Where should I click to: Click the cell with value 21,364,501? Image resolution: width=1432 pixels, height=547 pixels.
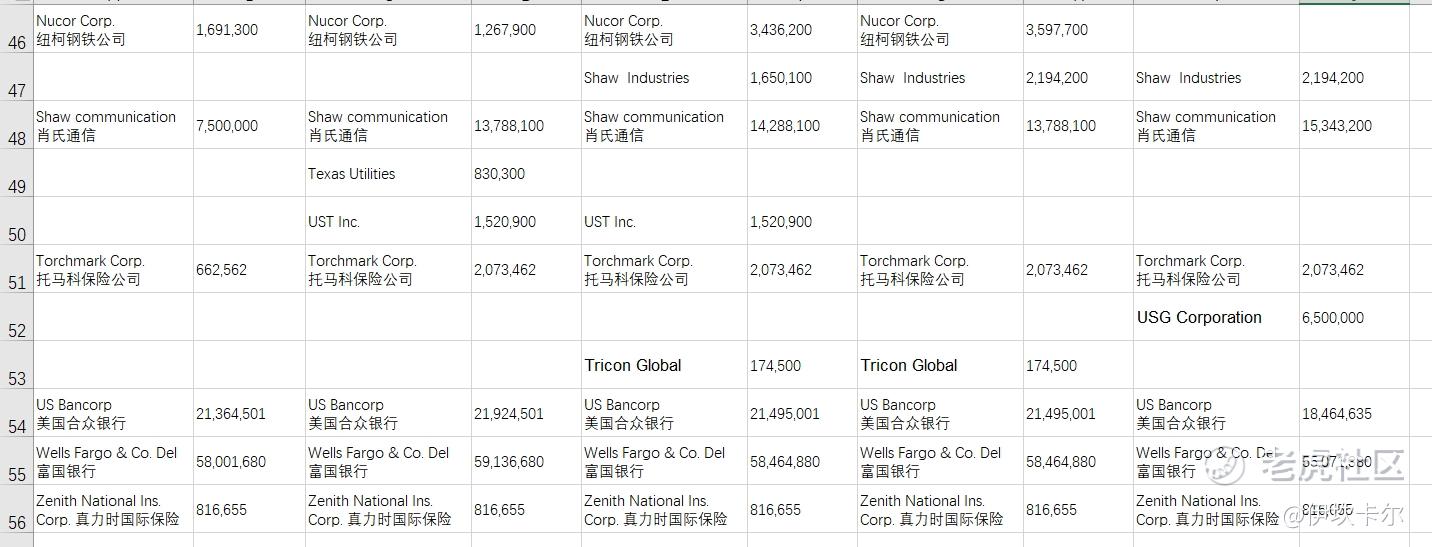pos(248,414)
